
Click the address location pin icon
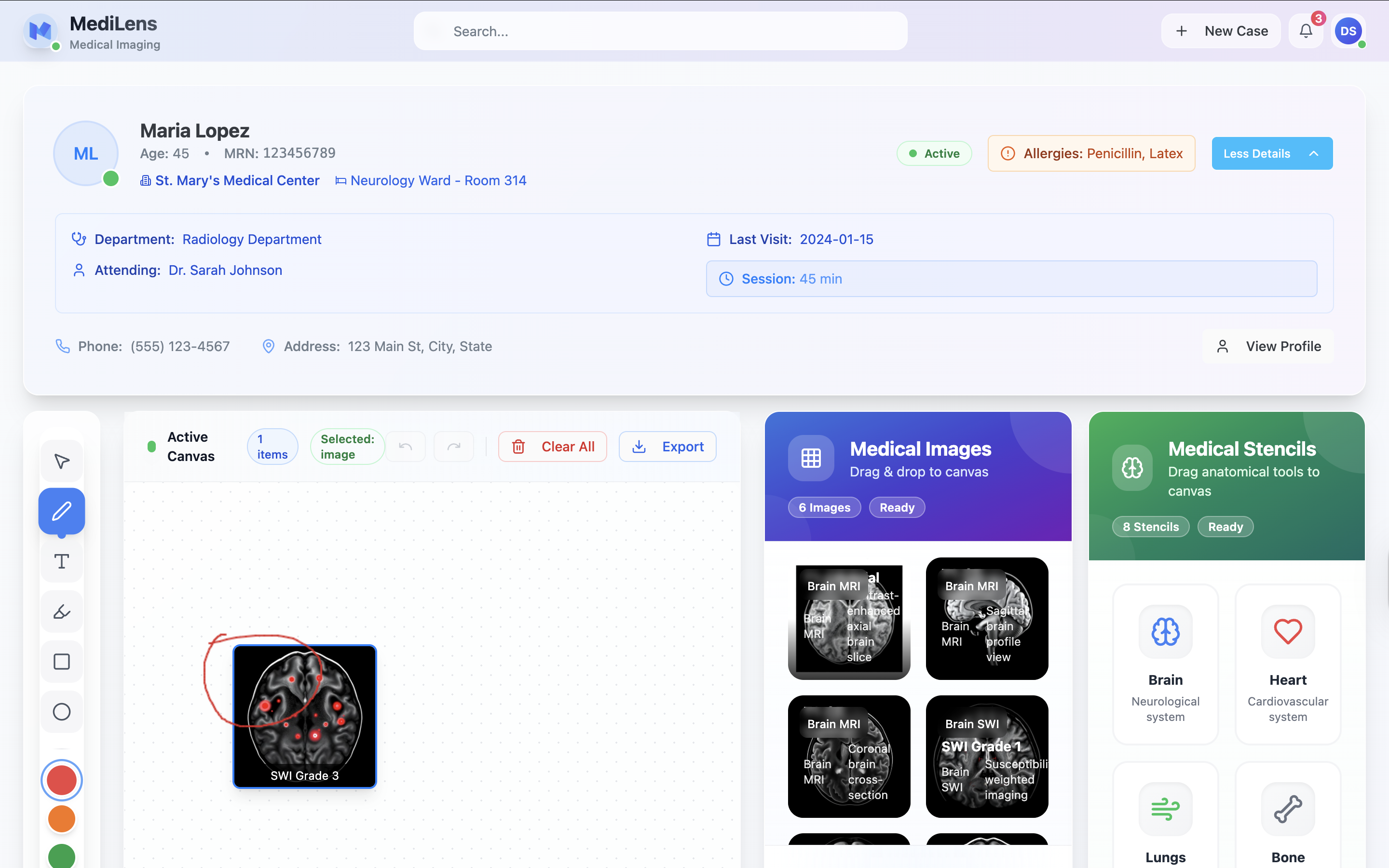tap(269, 346)
